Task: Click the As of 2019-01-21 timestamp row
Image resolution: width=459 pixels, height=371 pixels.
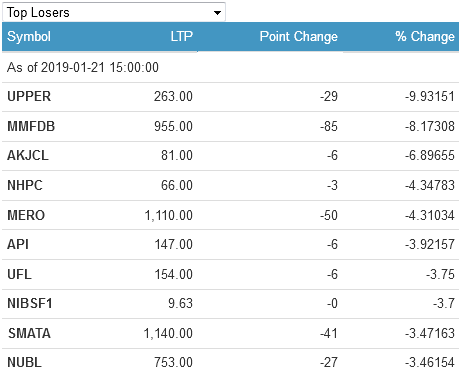Action: pyautogui.click(x=230, y=67)
